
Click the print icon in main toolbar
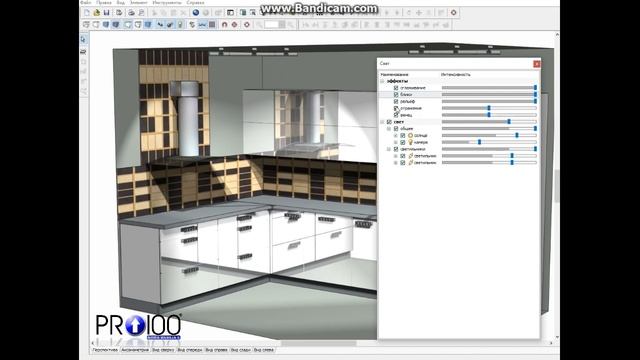(131, 13)
